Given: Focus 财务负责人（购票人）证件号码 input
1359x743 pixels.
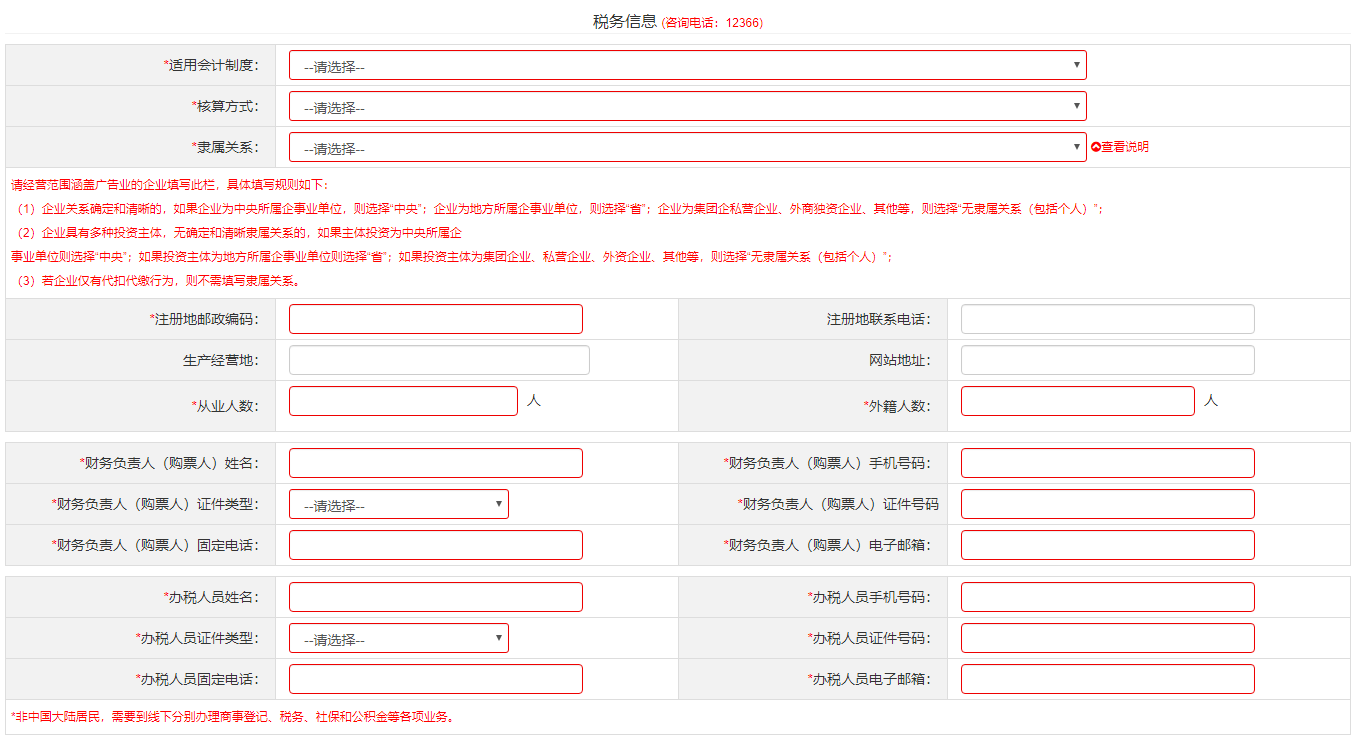Looking at the screenshot, I should 1107,505.
